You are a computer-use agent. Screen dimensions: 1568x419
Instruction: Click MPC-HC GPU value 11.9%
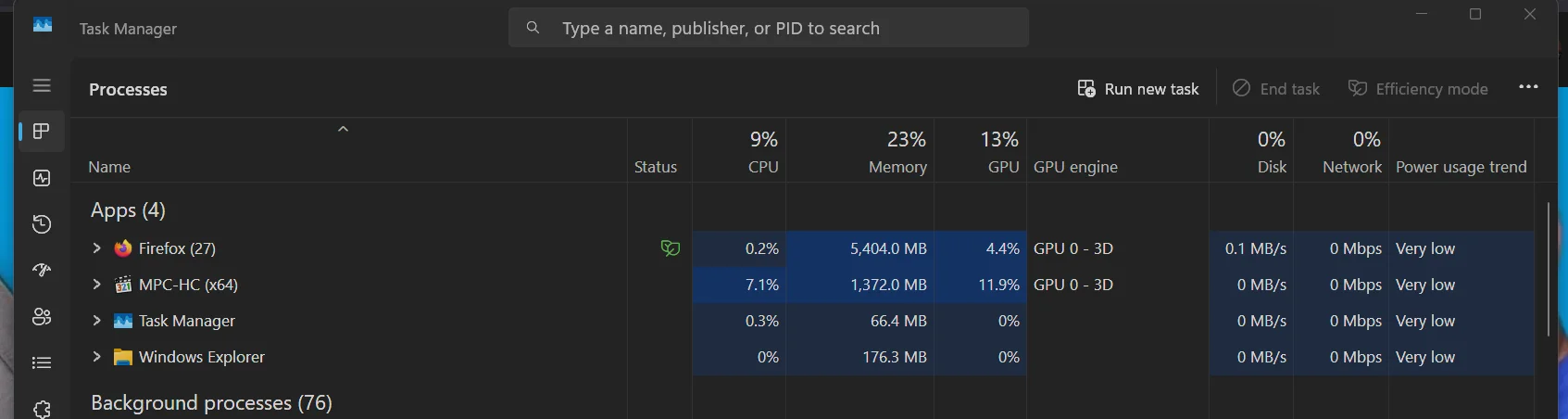tap(998, 285)
